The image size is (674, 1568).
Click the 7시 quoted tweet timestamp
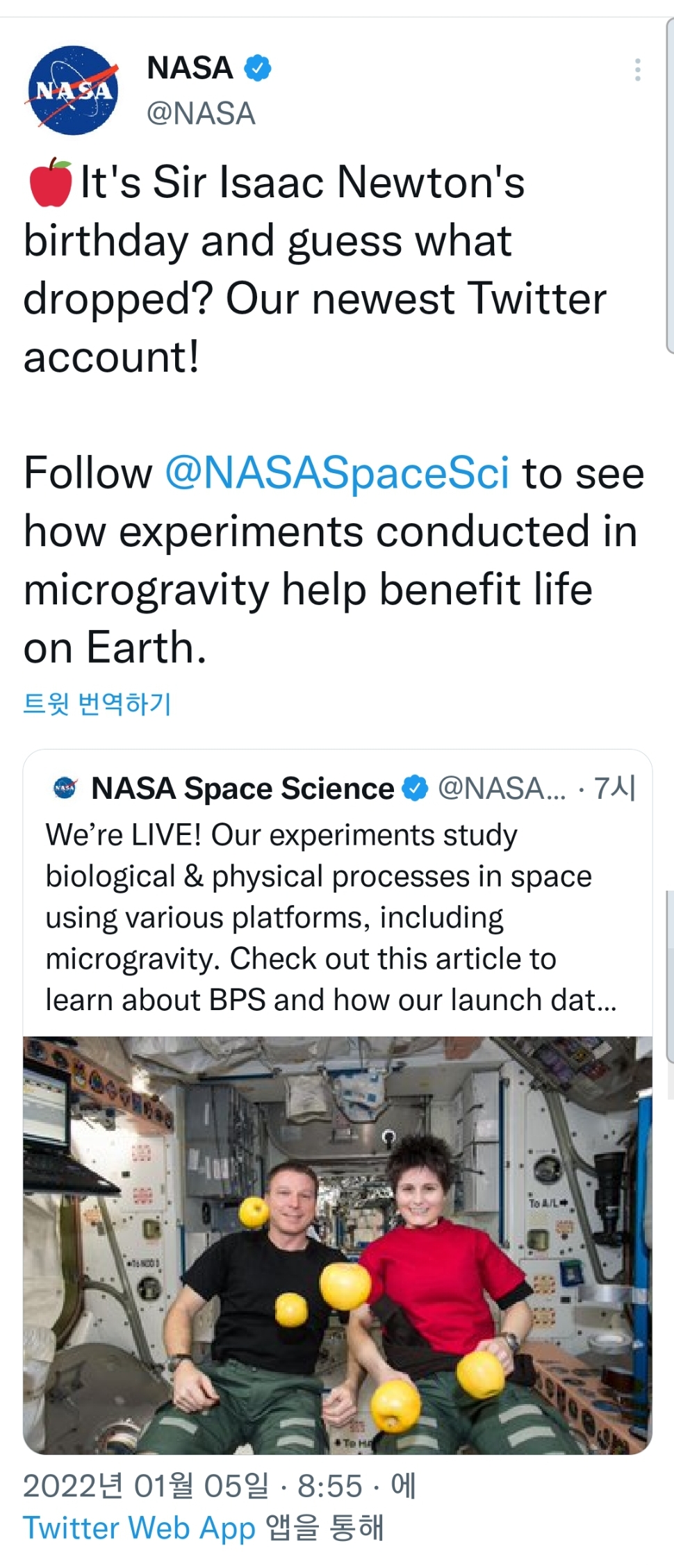coord(615,789)
